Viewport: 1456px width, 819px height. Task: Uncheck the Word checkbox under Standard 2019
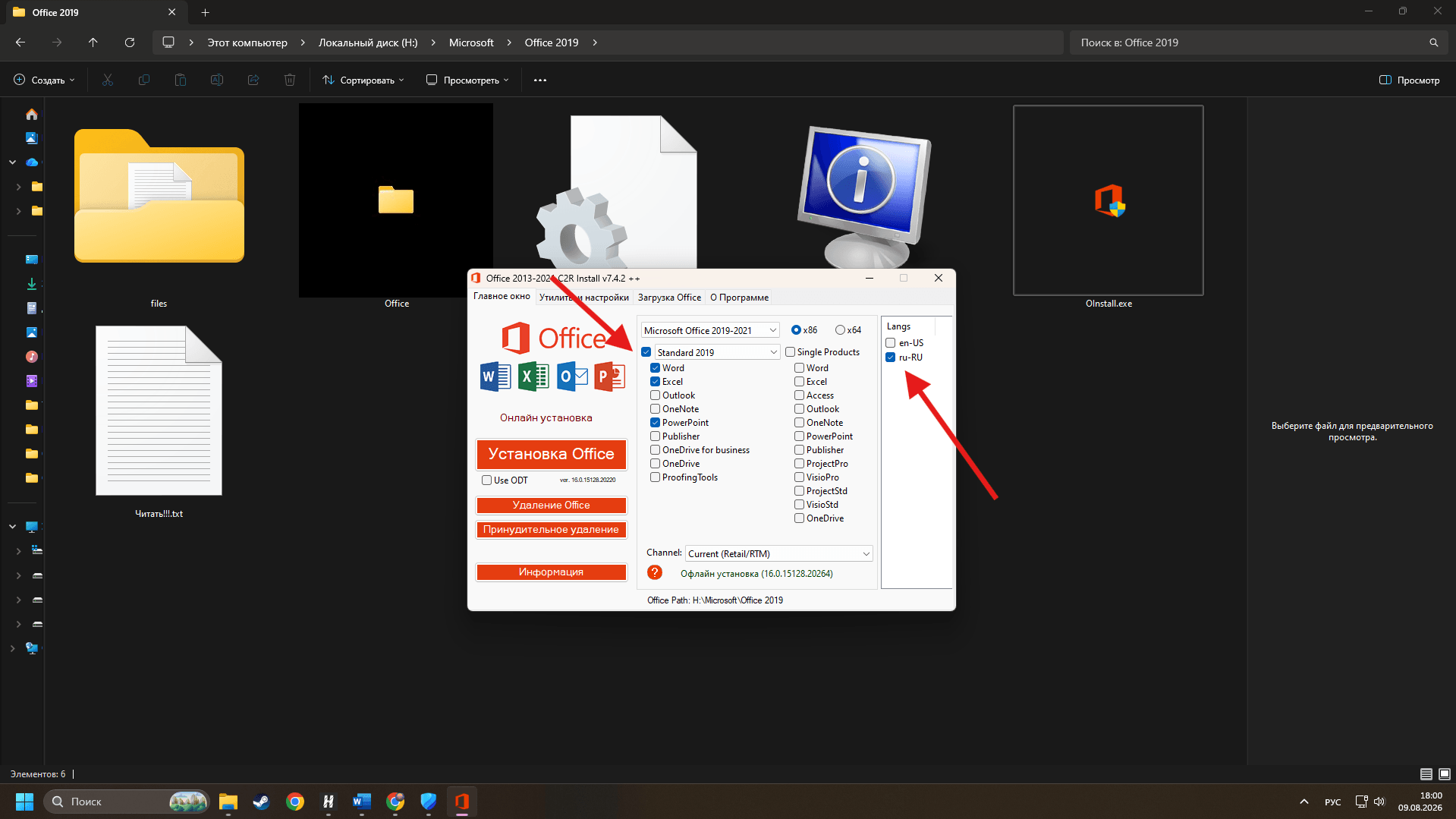[655, 368]
